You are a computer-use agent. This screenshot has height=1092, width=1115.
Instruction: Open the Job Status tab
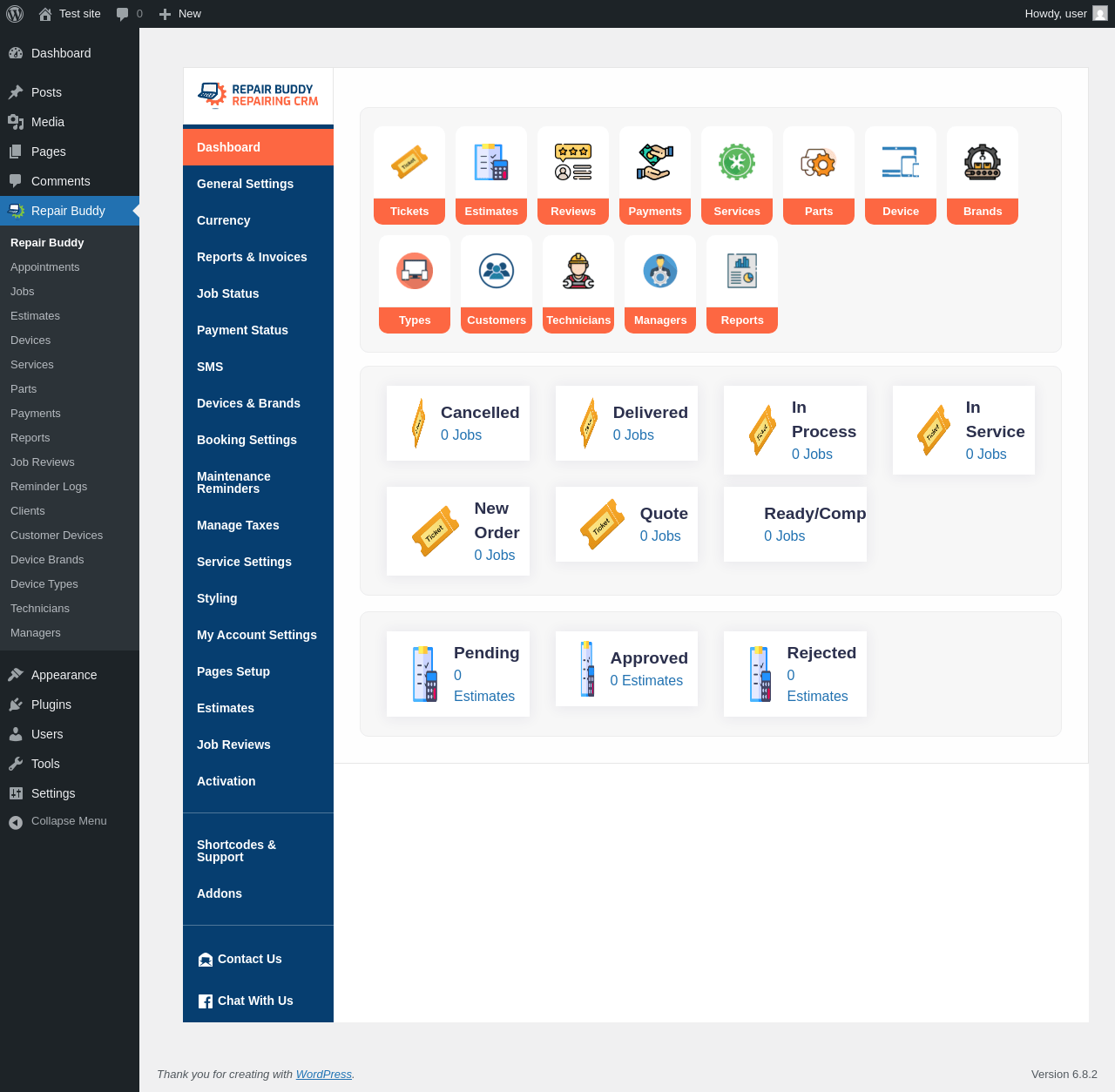click(x=258, y=293)
